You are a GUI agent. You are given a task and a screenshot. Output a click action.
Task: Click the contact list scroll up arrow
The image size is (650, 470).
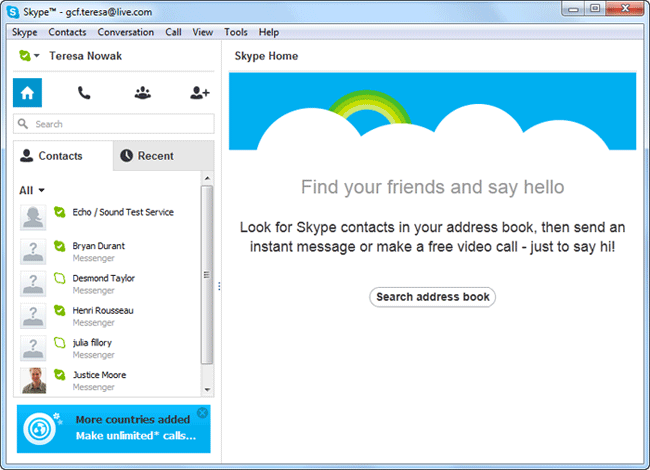click(207, 178)
